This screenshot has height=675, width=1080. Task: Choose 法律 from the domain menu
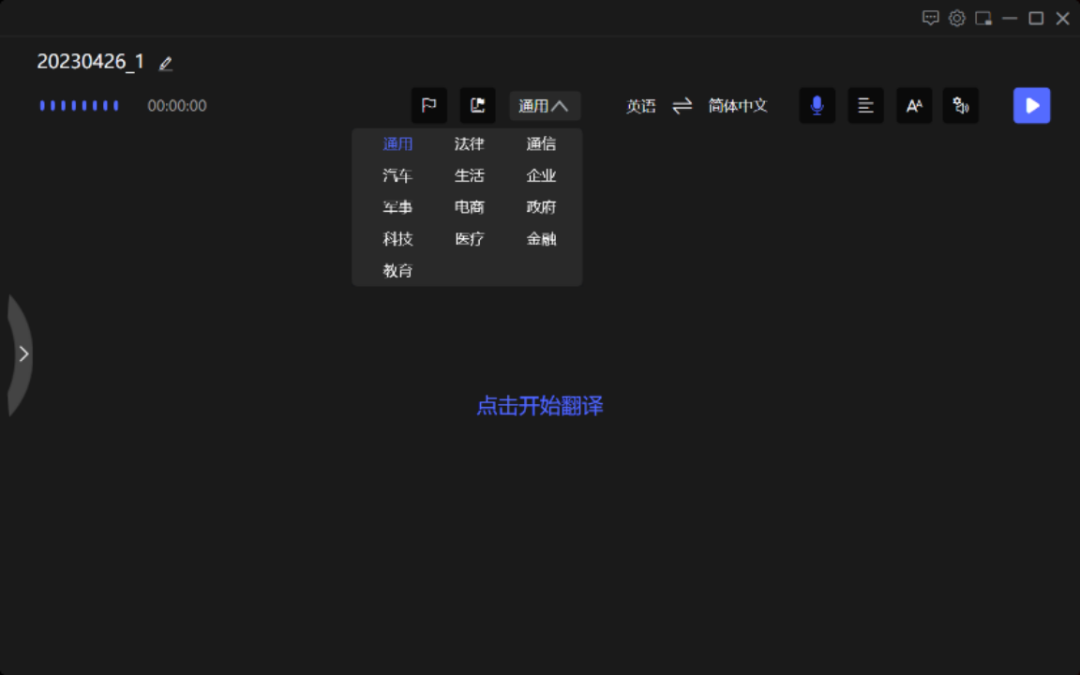(469, 143)
